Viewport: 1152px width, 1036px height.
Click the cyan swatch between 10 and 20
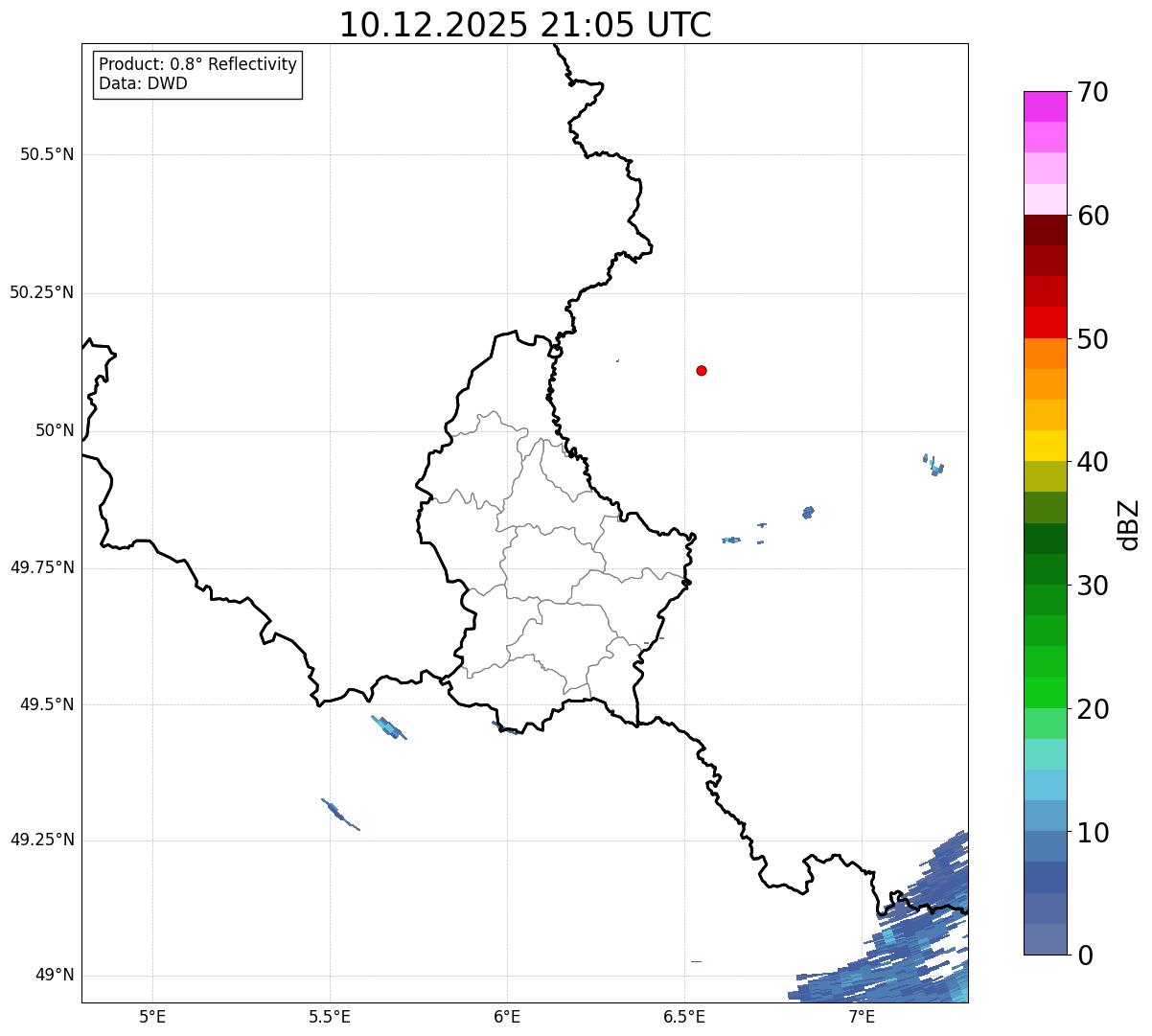[x=1045, y=785]
